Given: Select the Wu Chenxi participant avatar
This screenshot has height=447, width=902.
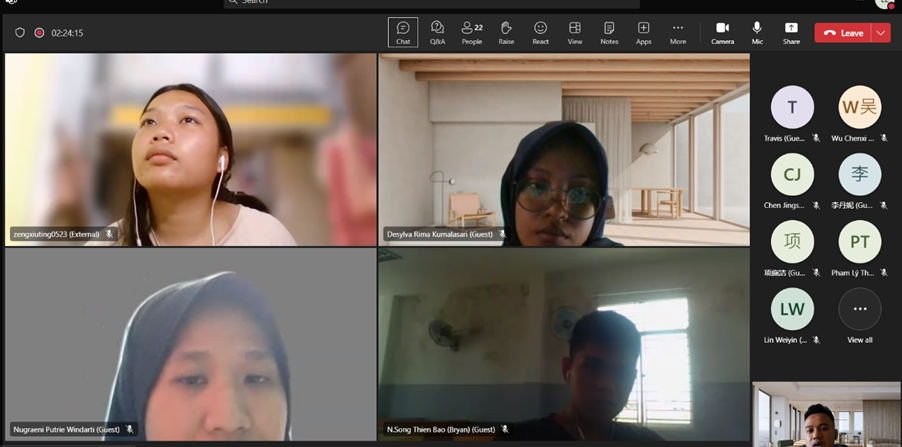Looking at the screenshot, I should click(859, 107).
